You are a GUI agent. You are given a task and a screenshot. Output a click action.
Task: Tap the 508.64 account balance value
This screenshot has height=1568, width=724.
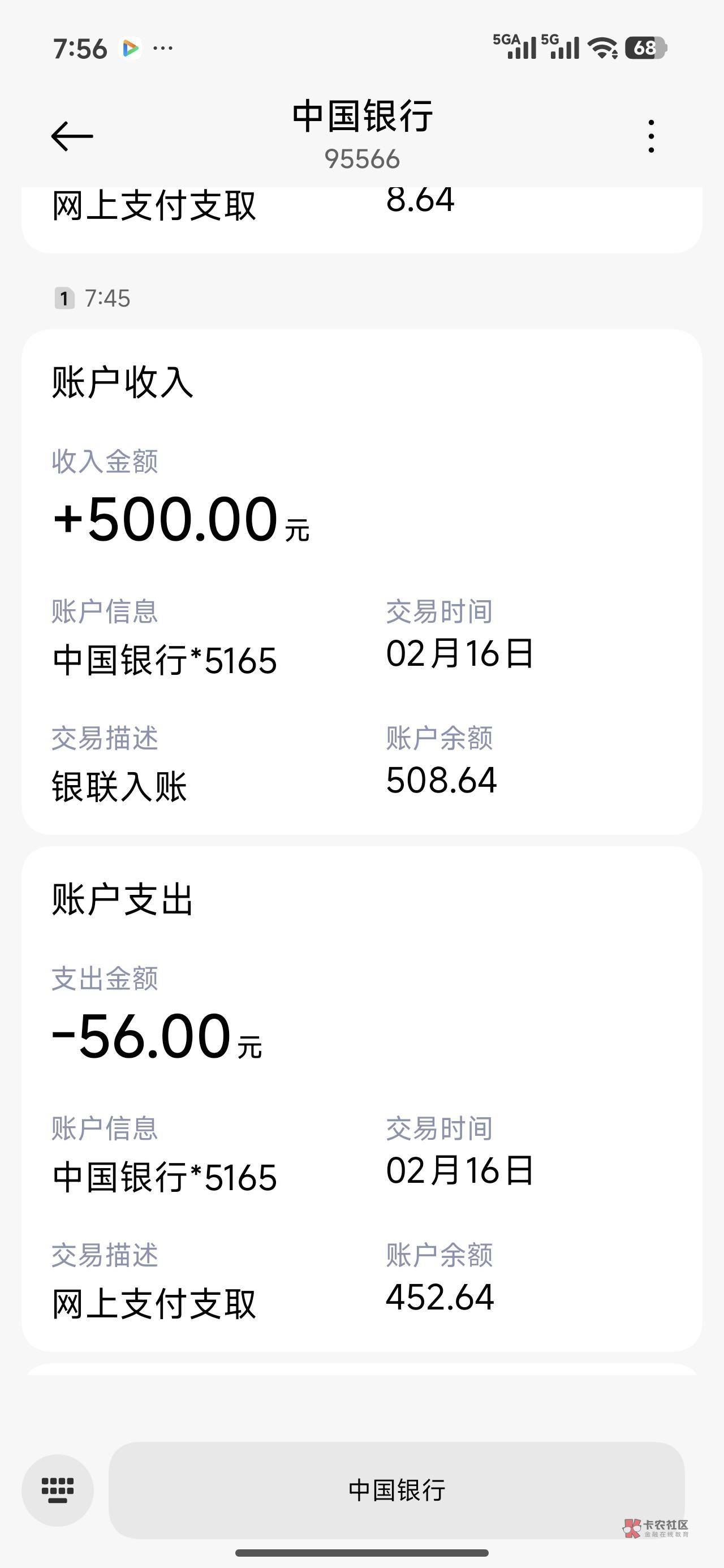click(x=441, y=781)
